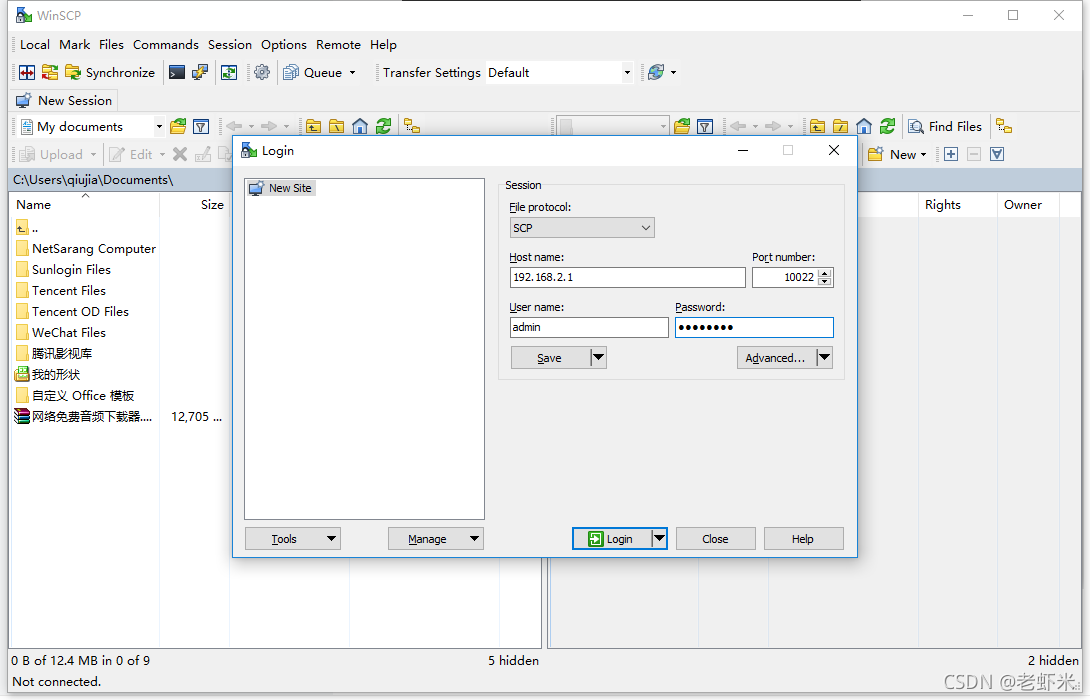The width and height of the screenshot is (1090, 700).
Task: Select the New Session tab
Action: (65, 101)
